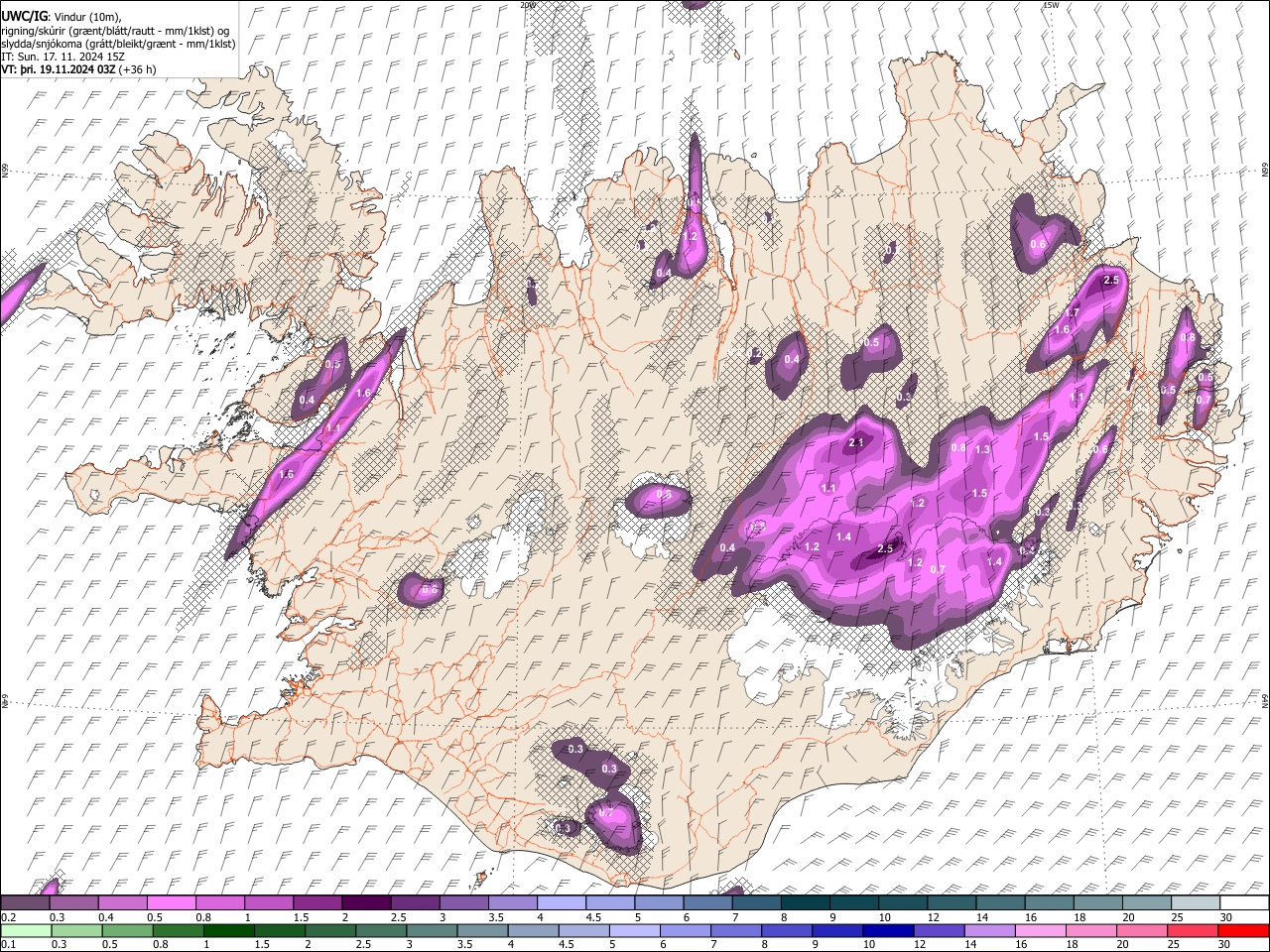Viewport: 1270px width, 952px height.
Task: Pick the very dark purple 2 swatch in the snow legend
Action: pos(366,903)
